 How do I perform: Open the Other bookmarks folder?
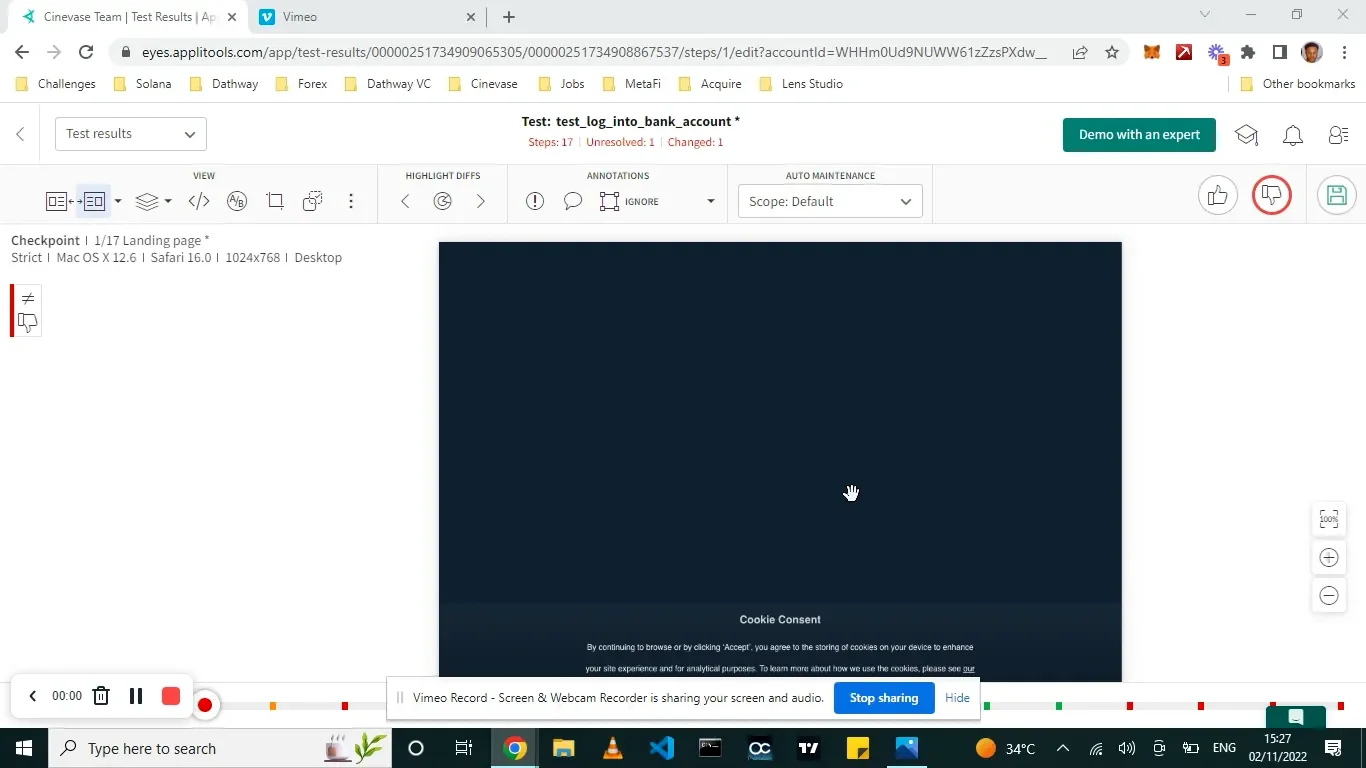click(1297, 84)
